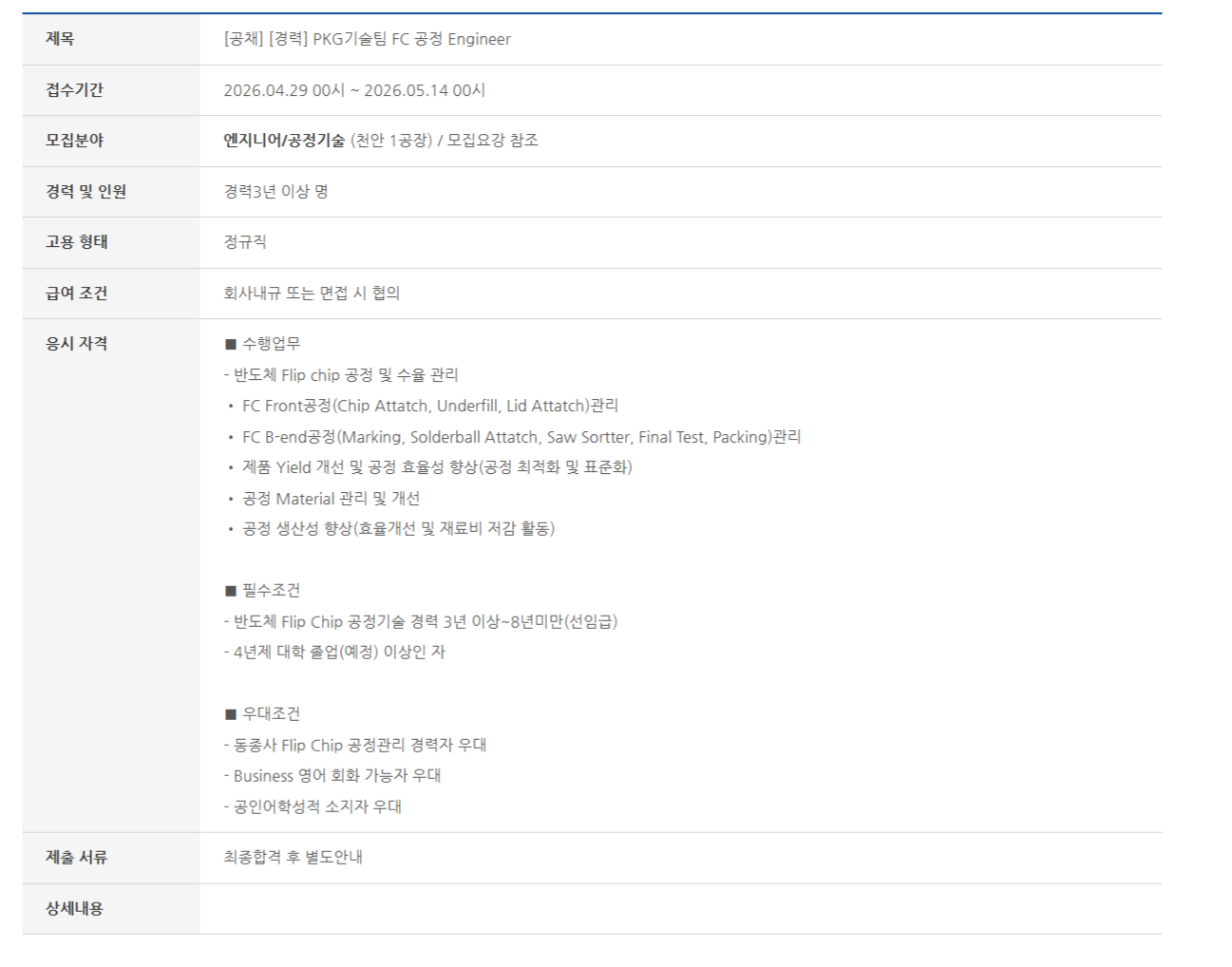The height and width of the screenshot is (967, 1232).
Task: Click the 상세내용 row label
Action: click(x=74, y=909)
